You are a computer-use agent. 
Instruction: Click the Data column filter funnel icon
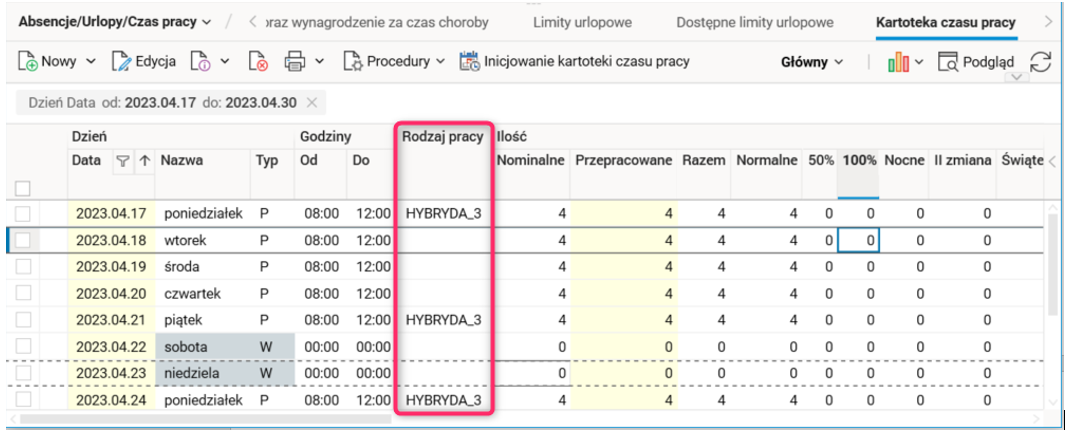tap(122, 161)
